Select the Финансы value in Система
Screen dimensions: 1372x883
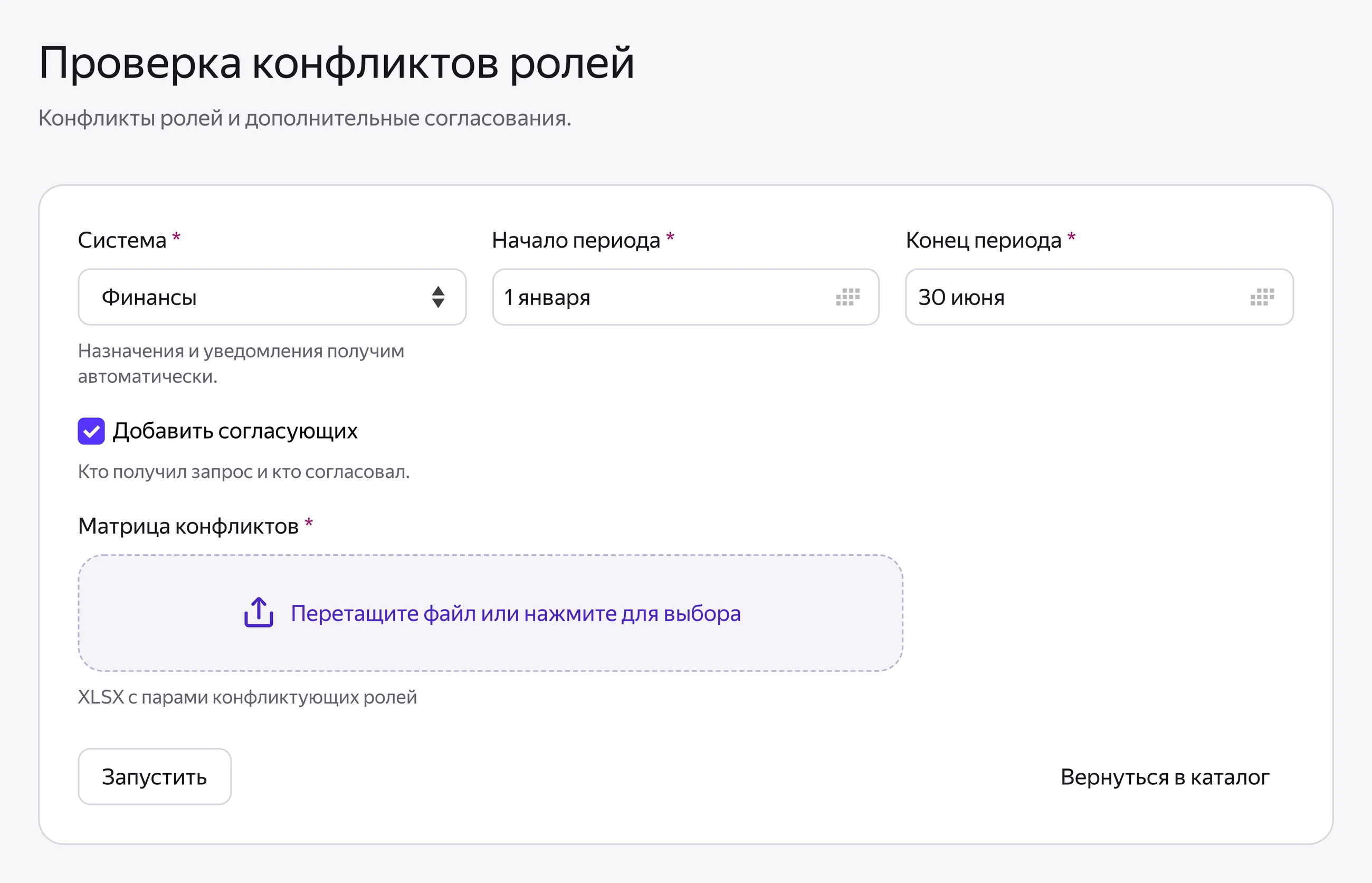click(x=149, y=297)
